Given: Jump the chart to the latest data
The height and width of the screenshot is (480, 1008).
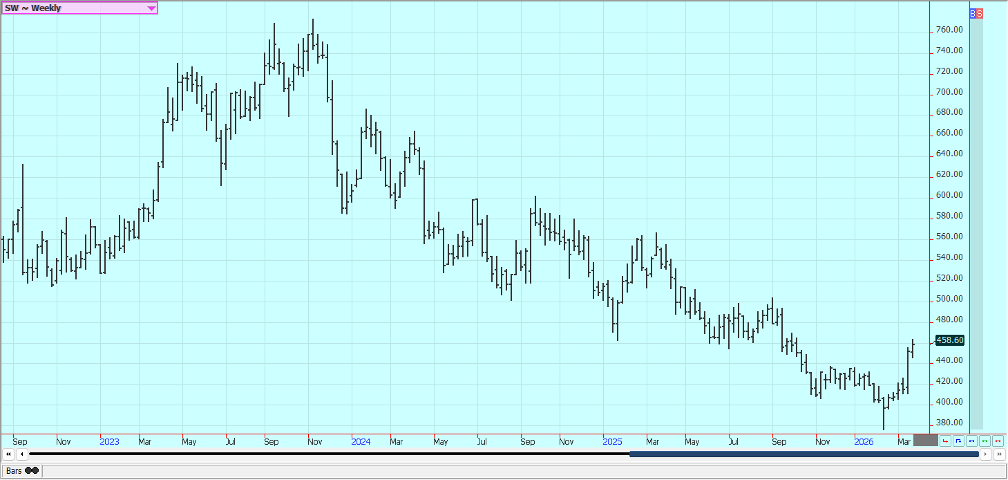Looking at the screenshot, I should click(x=998, y=455).
